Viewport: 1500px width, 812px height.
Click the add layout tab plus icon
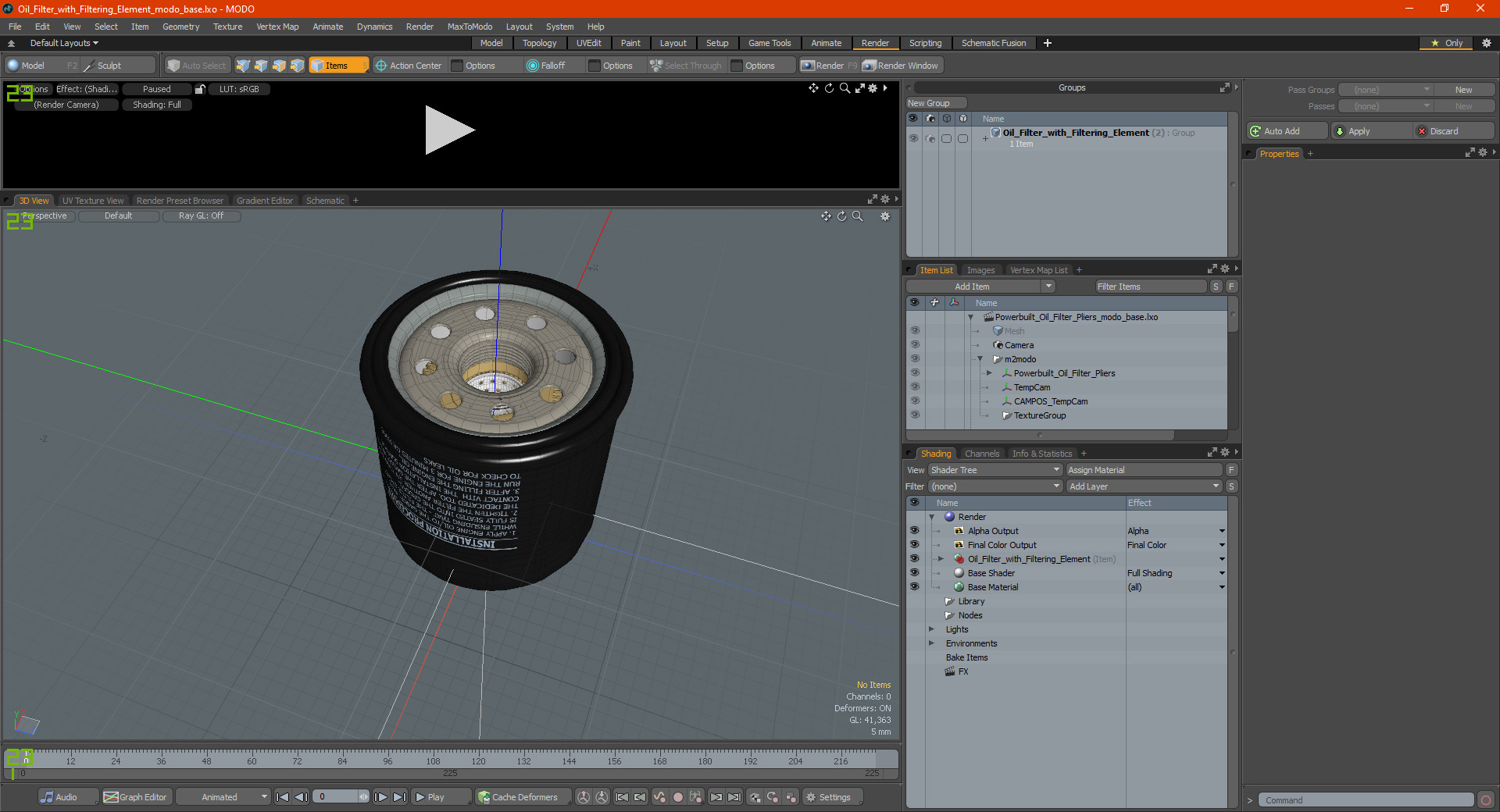(x=1048, y=43)
